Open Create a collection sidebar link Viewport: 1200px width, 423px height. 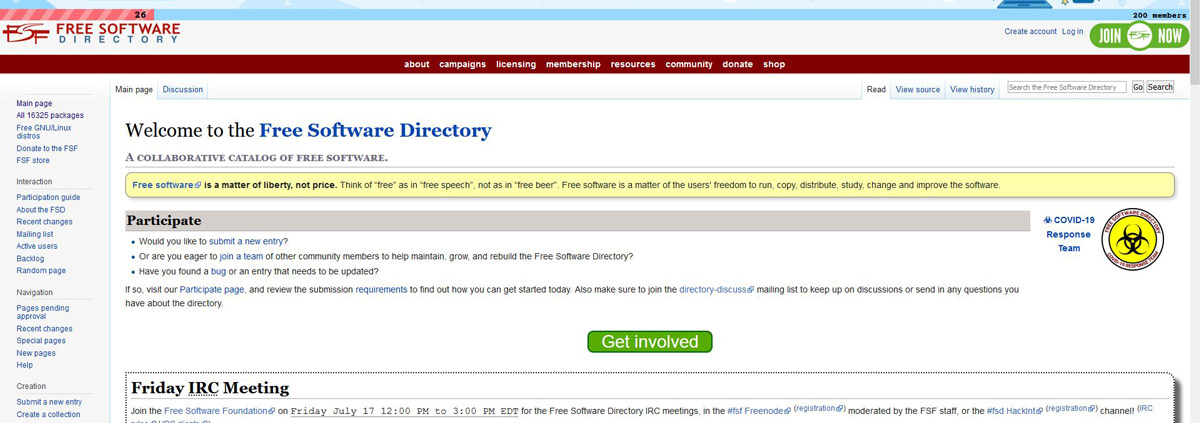[x=48, y=414]
